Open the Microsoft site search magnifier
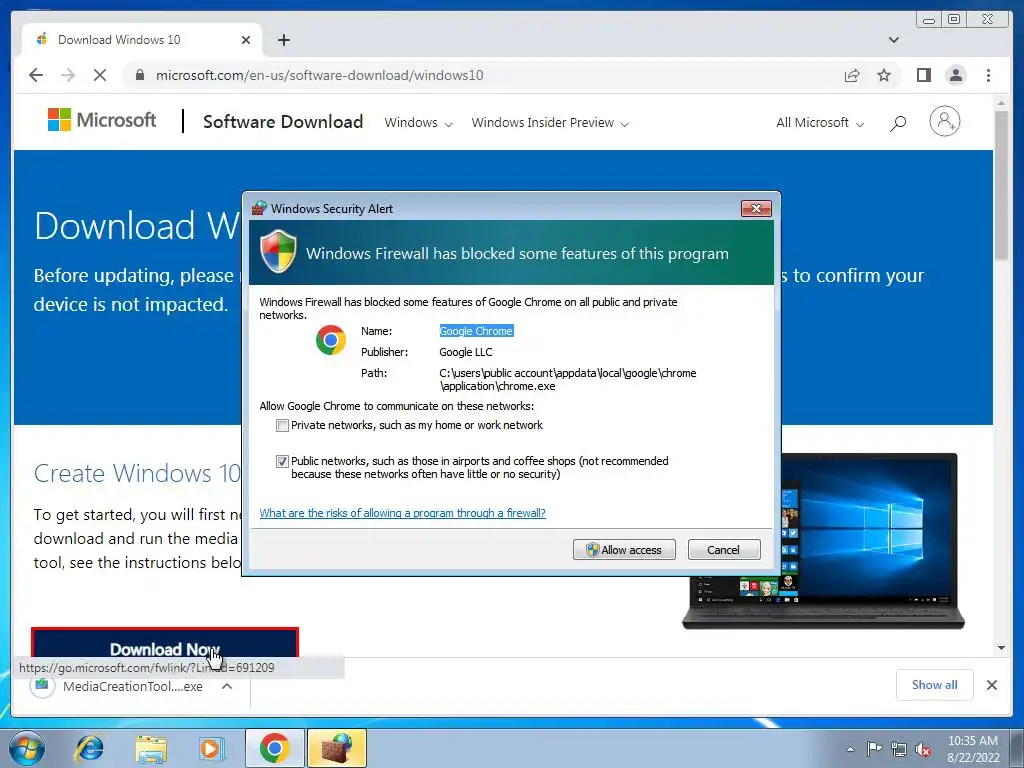 tap(898, 123)
